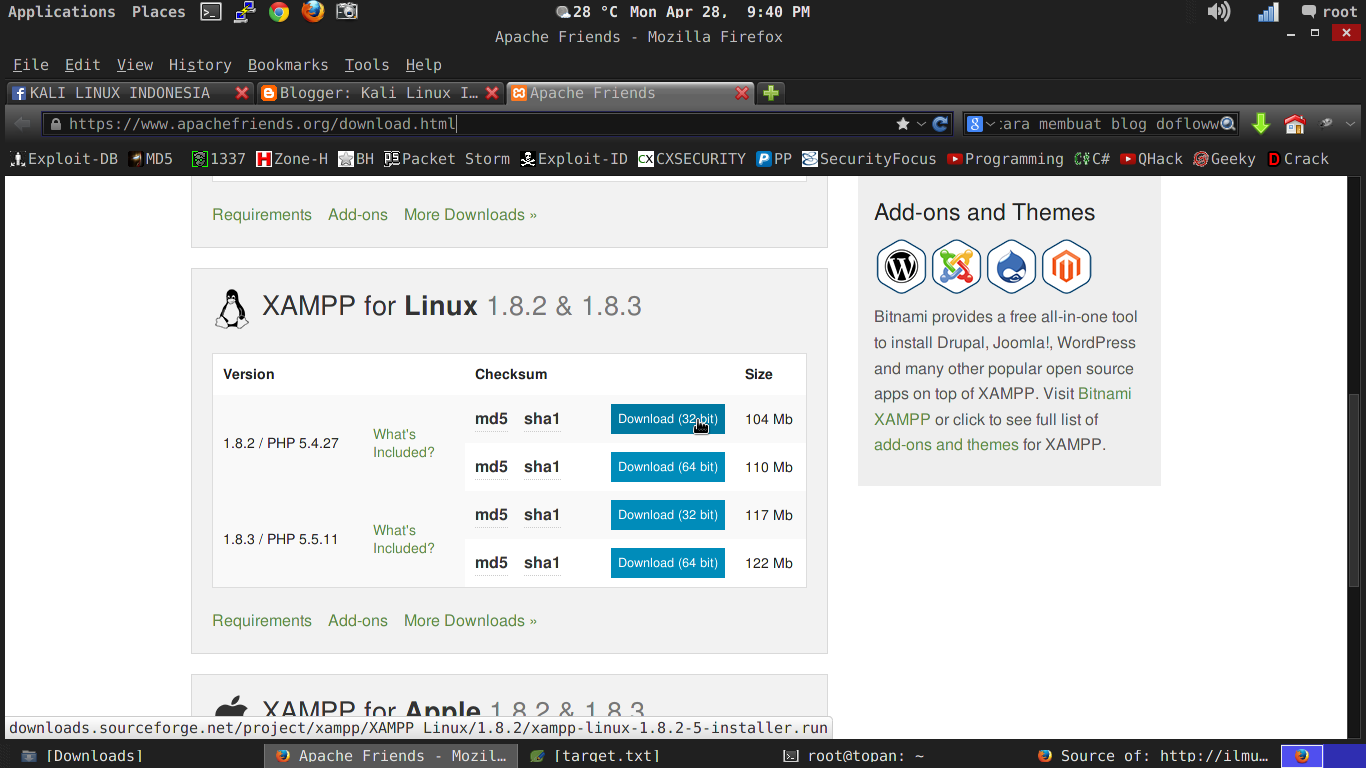Click the network signal bars icon
Image resolution: width=1366 pixels, height=768 pixels.
tap(1268, 12)
